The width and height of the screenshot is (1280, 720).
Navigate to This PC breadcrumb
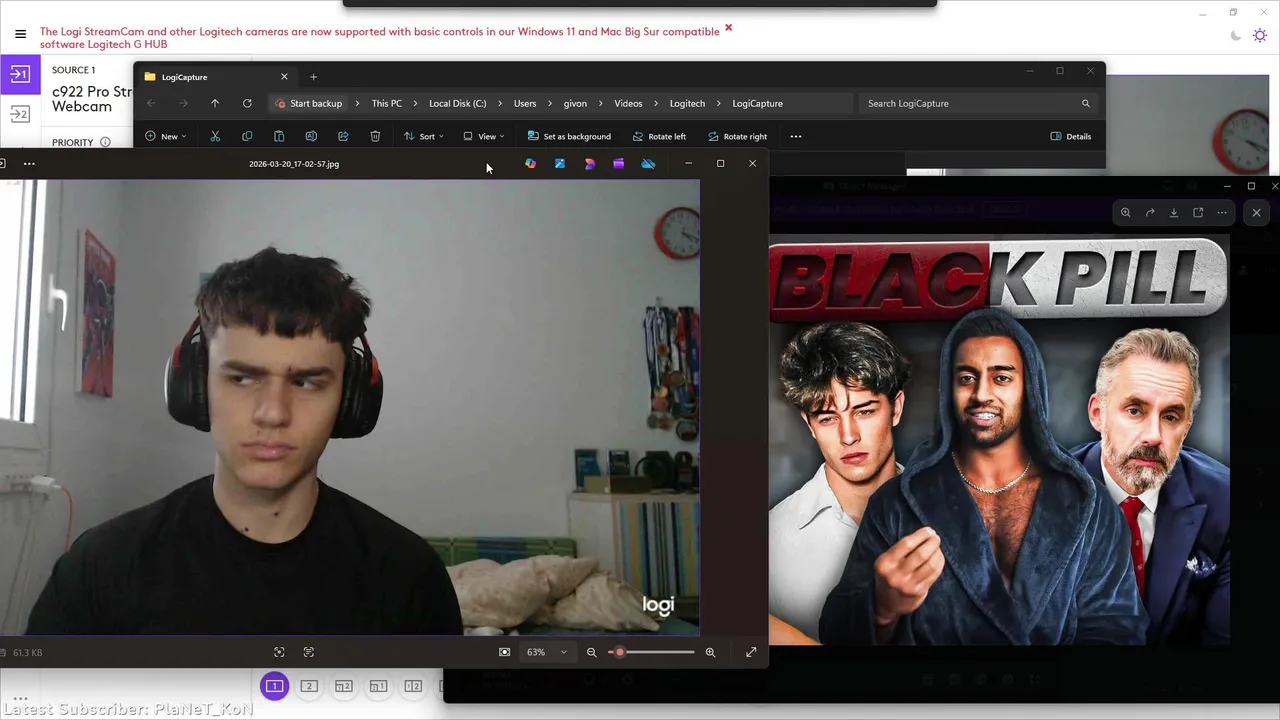(387, 103)
